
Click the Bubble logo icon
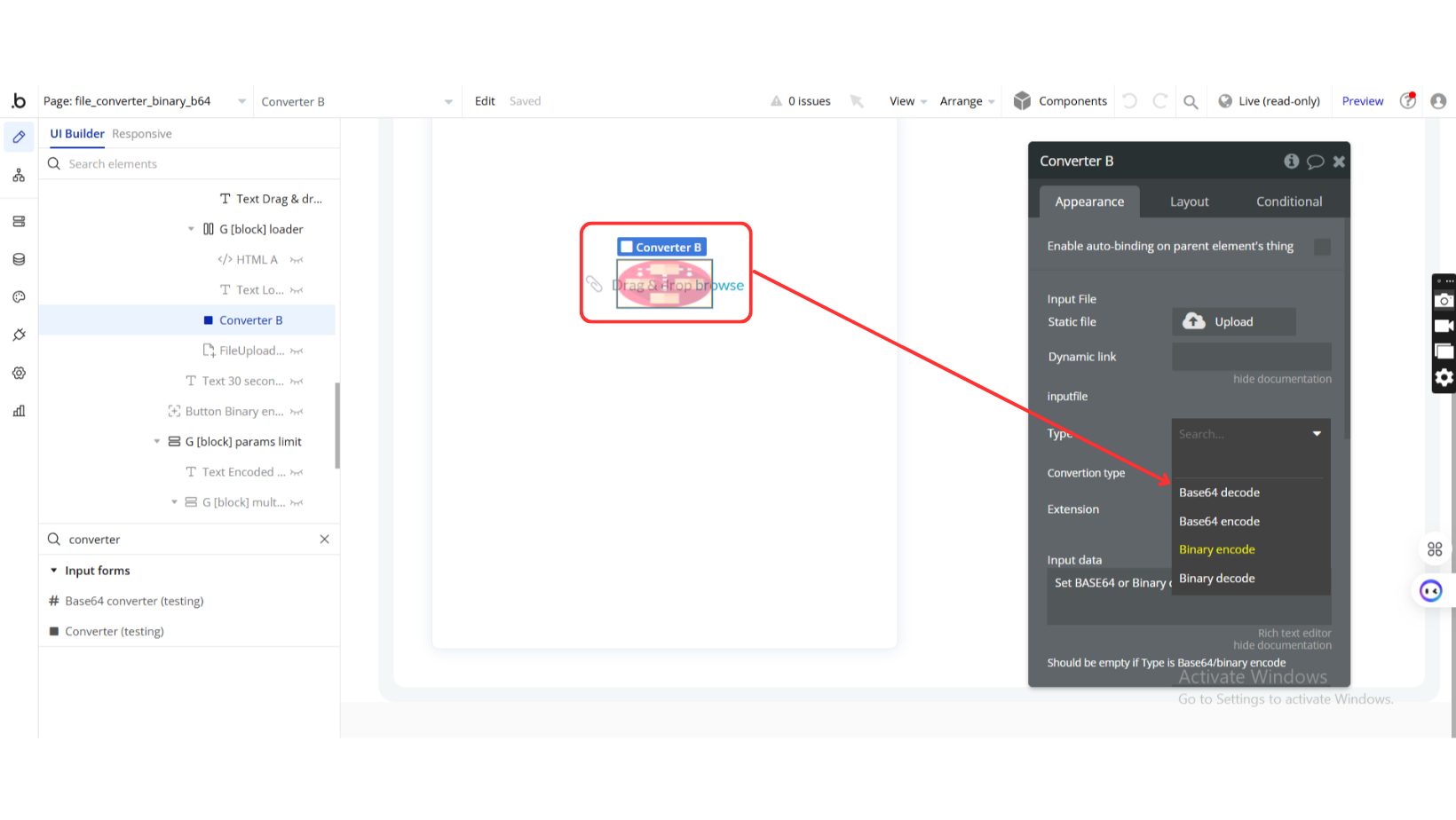pos(19,101)
